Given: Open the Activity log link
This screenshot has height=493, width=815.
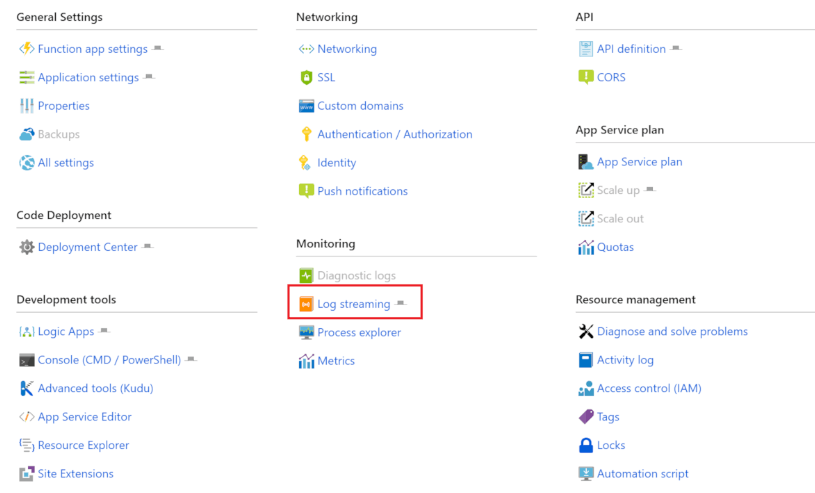Looking at the screenshot, I should [625, 360].
